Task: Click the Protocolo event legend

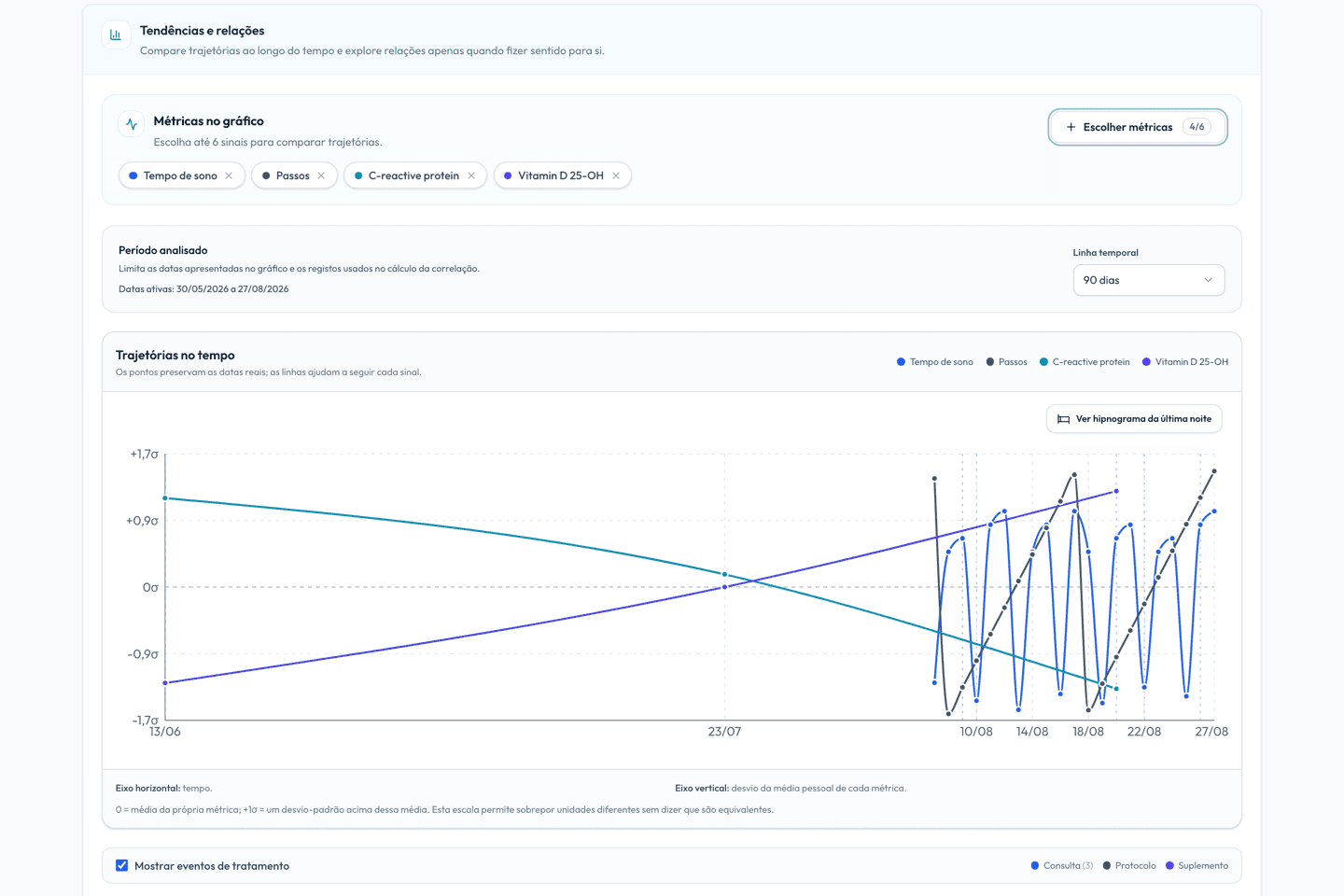Action: 1129,865
